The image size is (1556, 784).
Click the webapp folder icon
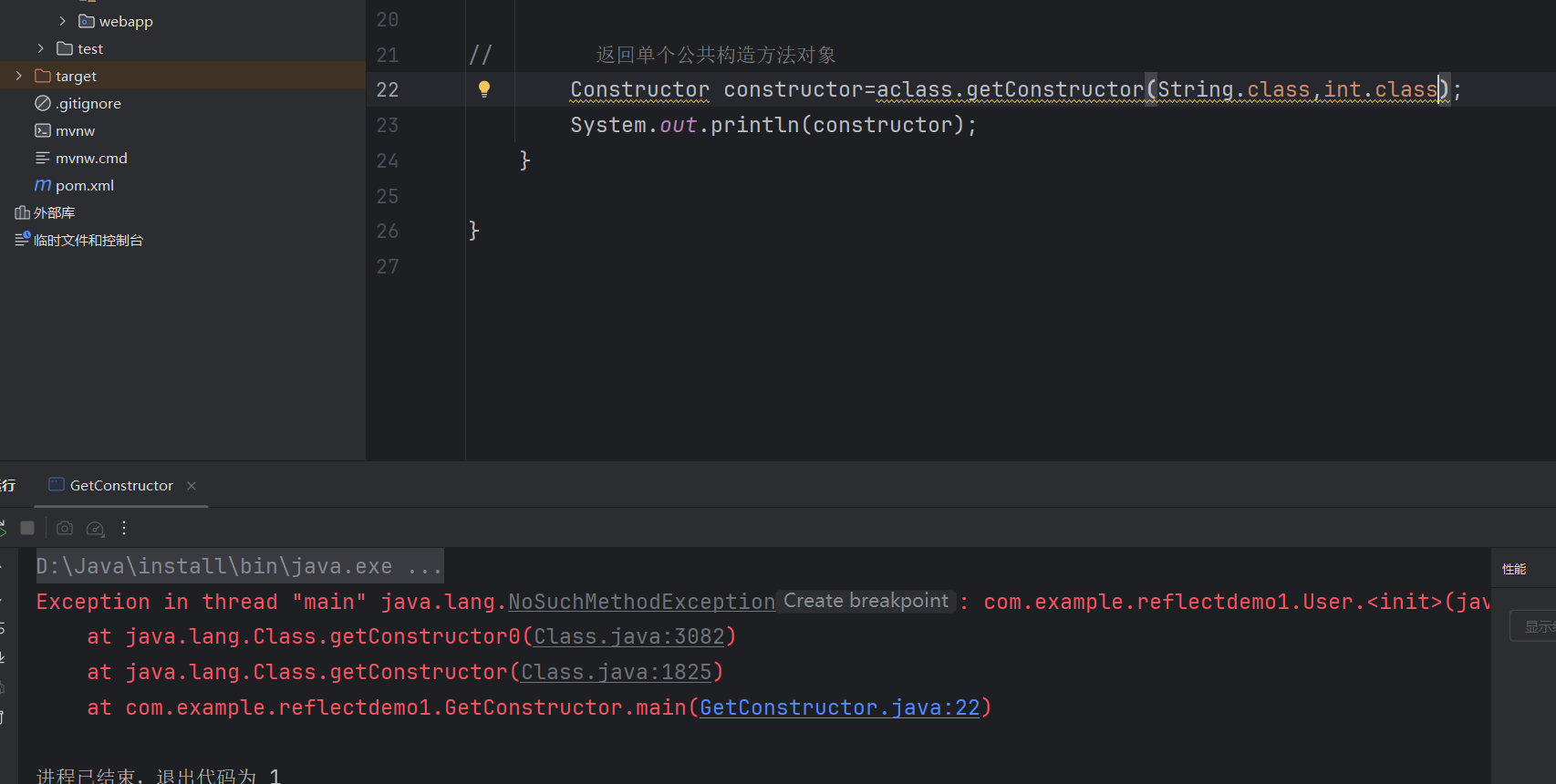(87, 21)
